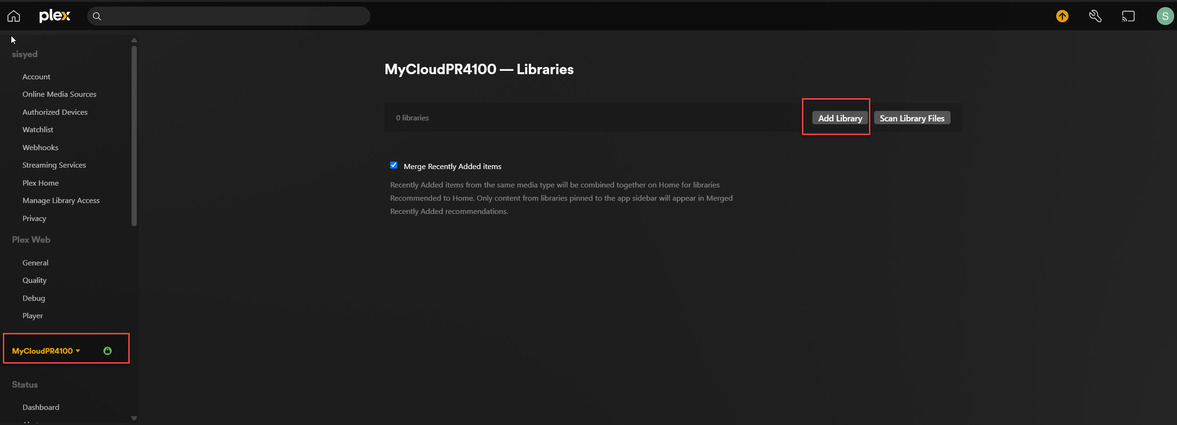Focus the top search field
The width and height of the screenshot is (1177, 425).
pyautogui.click(x=228, y=16)
